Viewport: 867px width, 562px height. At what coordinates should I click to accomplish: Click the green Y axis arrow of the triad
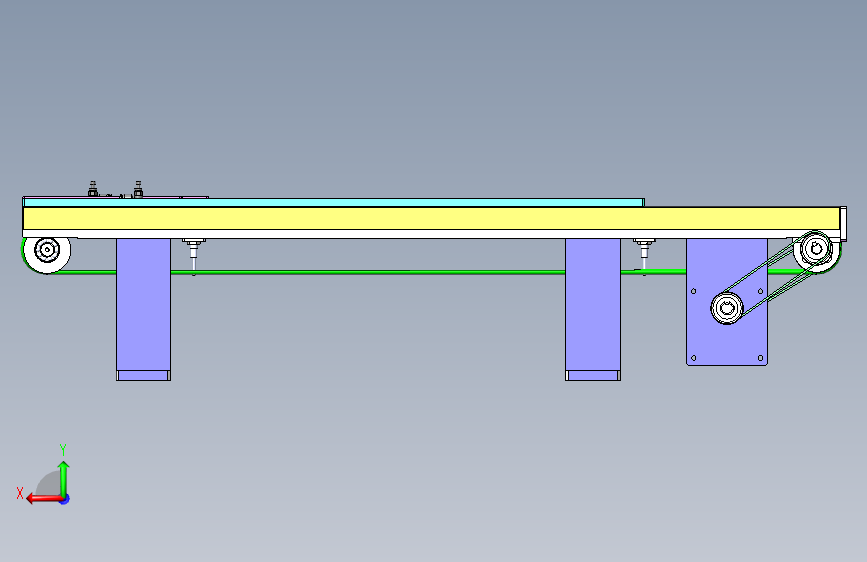(64, 477)
